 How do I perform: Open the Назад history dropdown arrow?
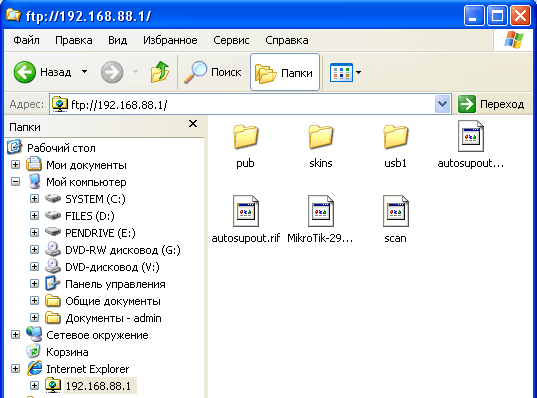pyautogui.click(x=84, y=72)
